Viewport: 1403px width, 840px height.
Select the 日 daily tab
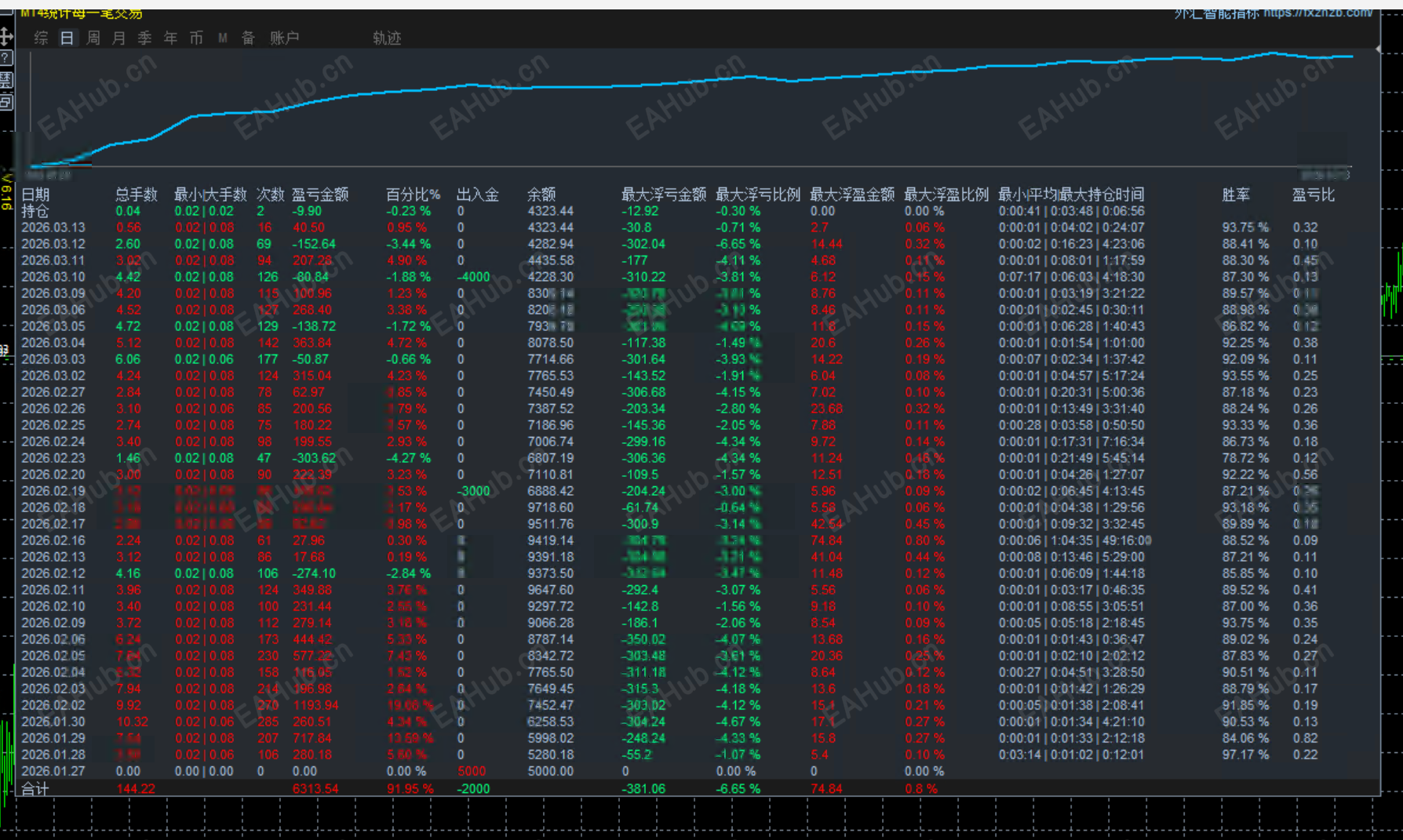[x=67, y=38]
